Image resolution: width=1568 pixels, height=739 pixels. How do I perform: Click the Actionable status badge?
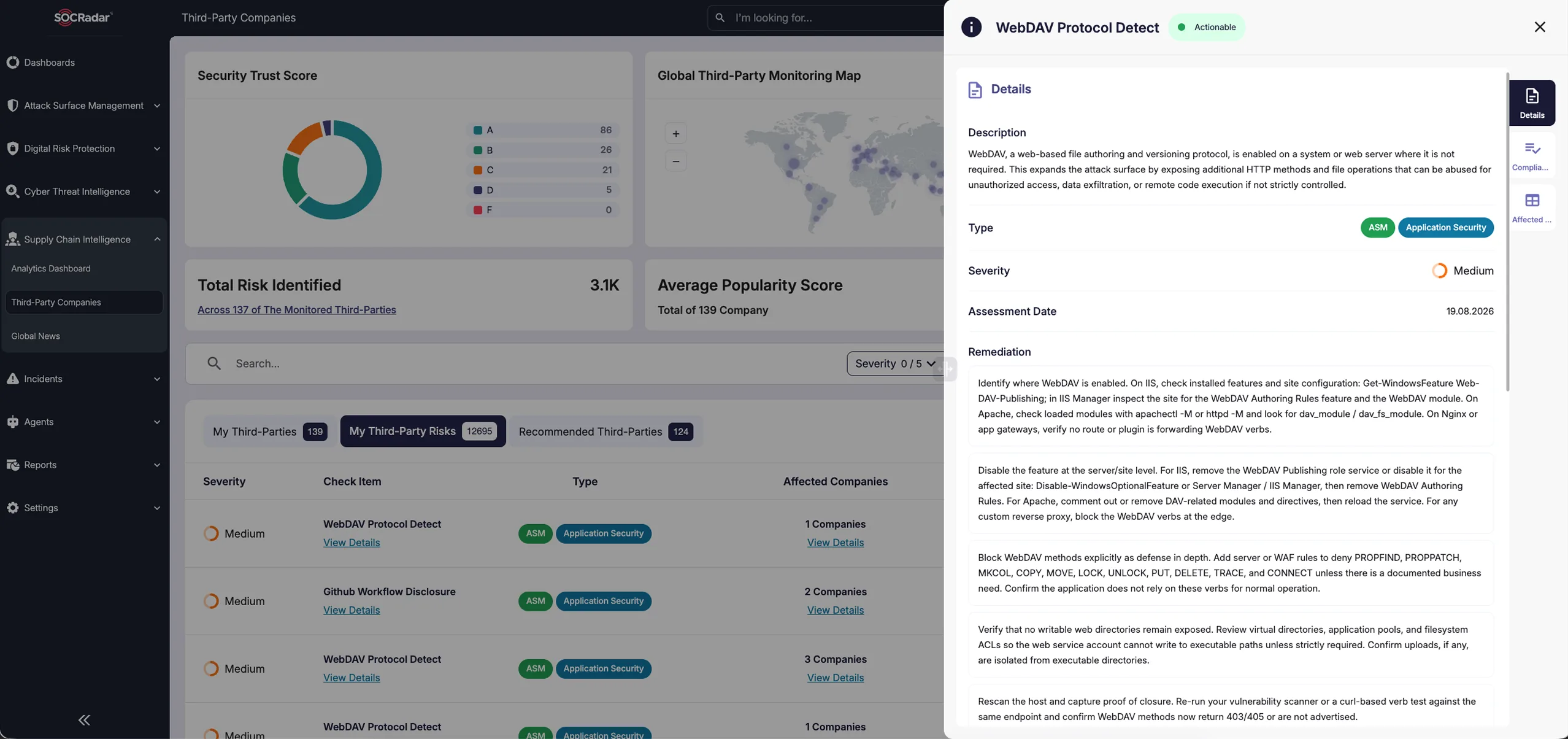1206,27
